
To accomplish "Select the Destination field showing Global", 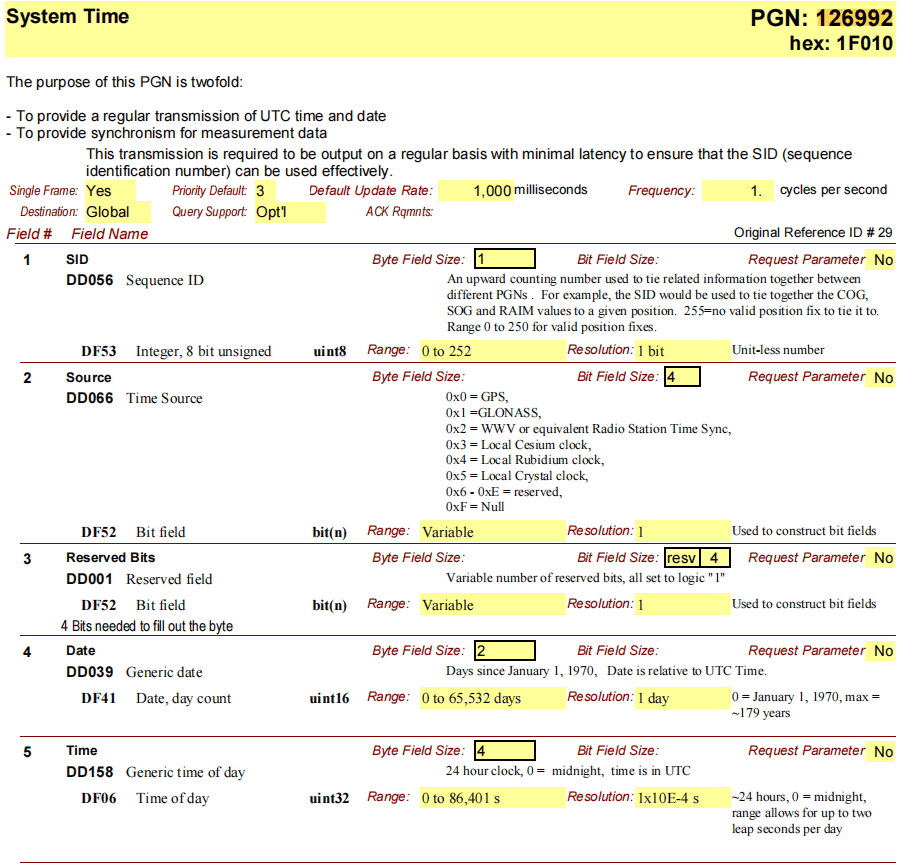I will point(118,212).
